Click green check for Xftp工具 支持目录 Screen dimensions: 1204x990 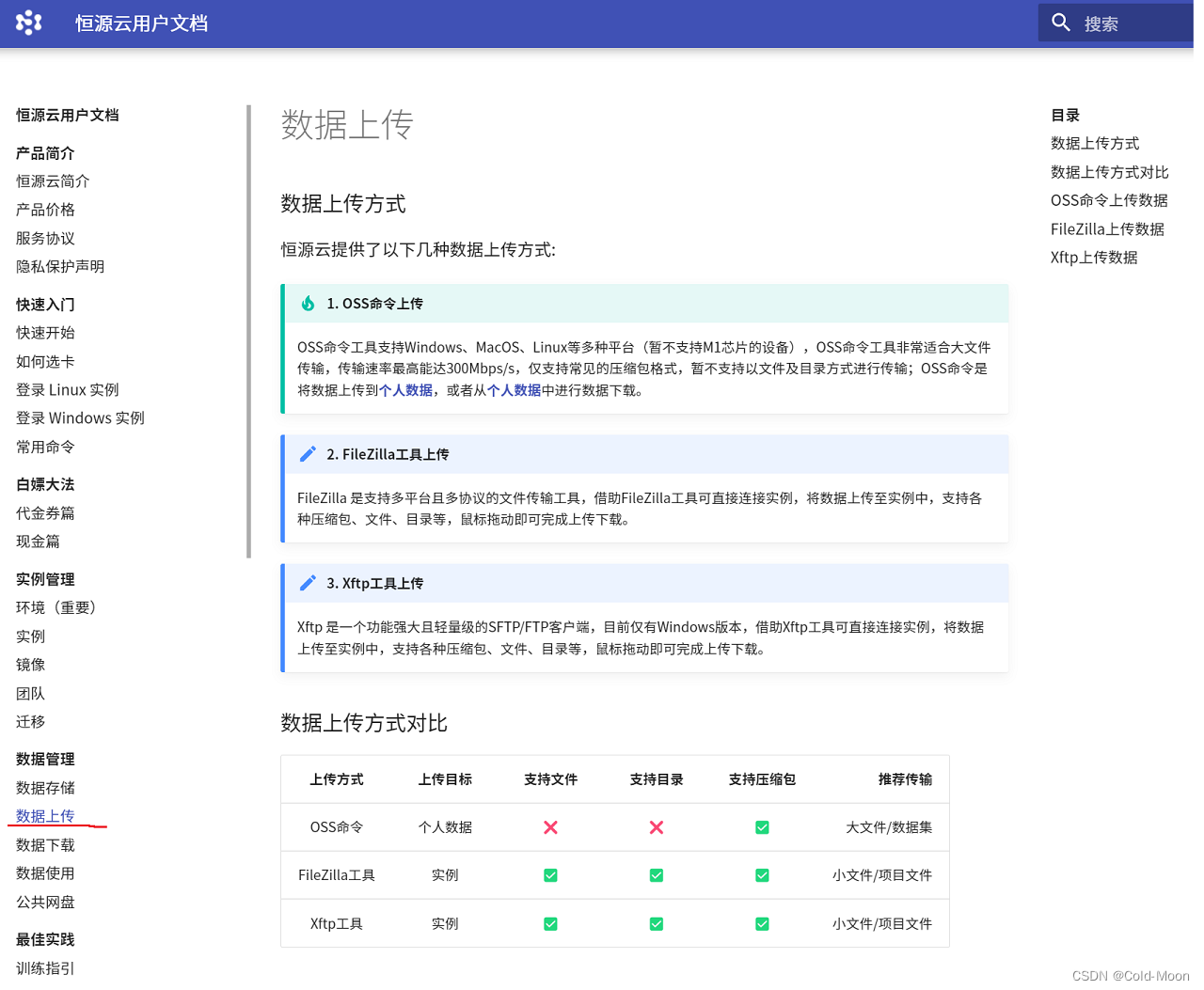tap(657, 924)
